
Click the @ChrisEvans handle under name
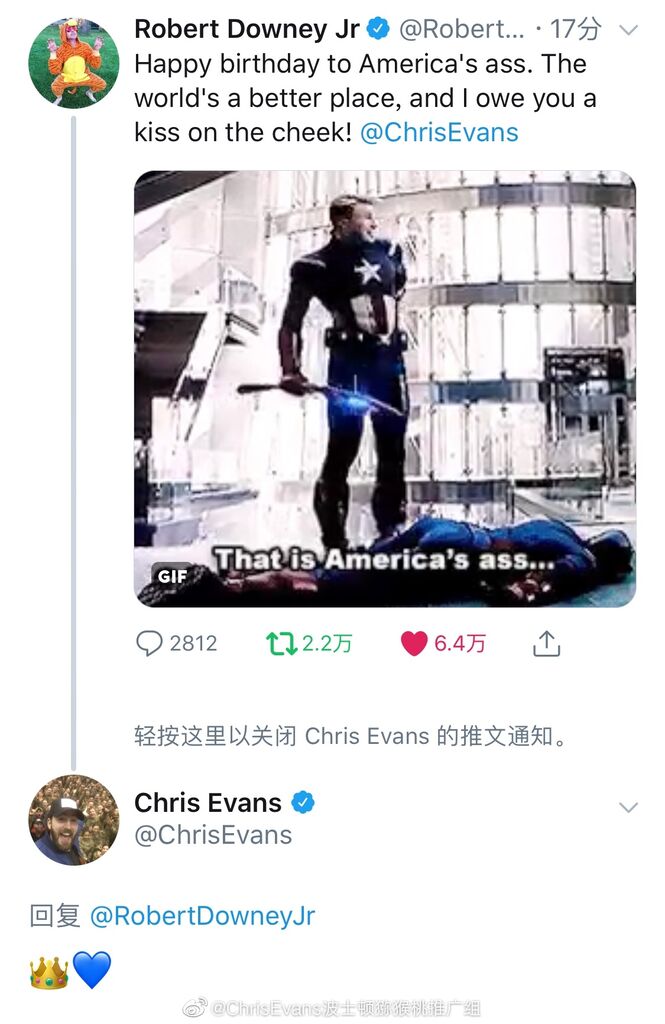[x=213, y=835]
